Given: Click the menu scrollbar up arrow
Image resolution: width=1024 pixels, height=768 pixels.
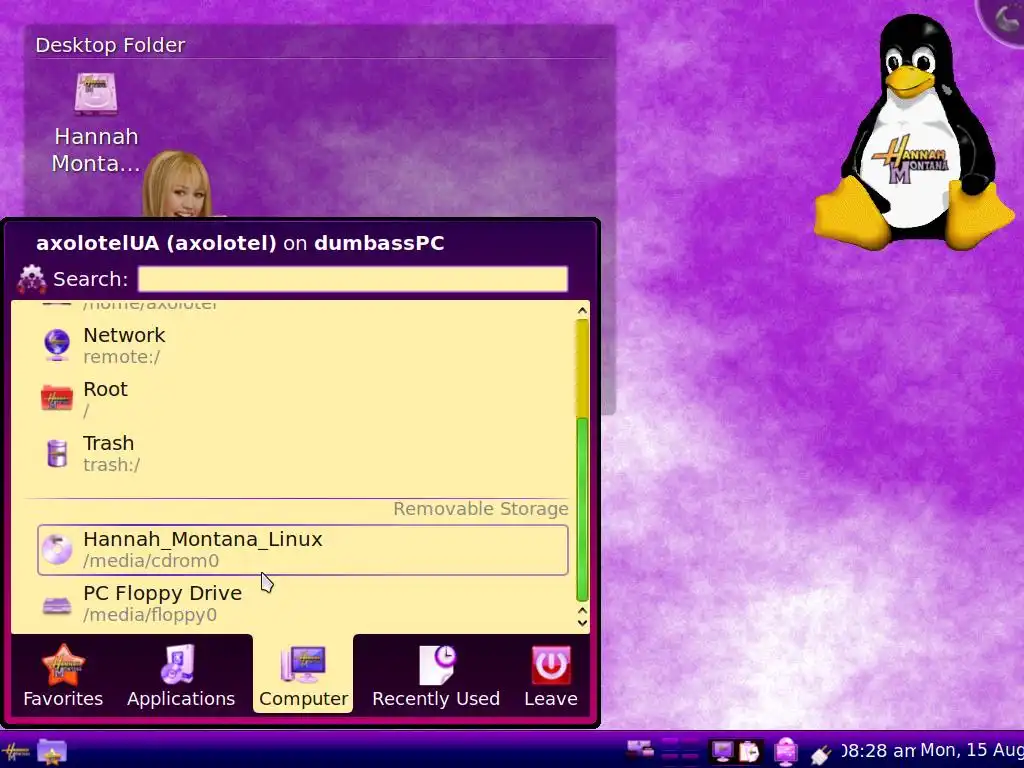Looking at the screenshot, I should click(583, 311).
